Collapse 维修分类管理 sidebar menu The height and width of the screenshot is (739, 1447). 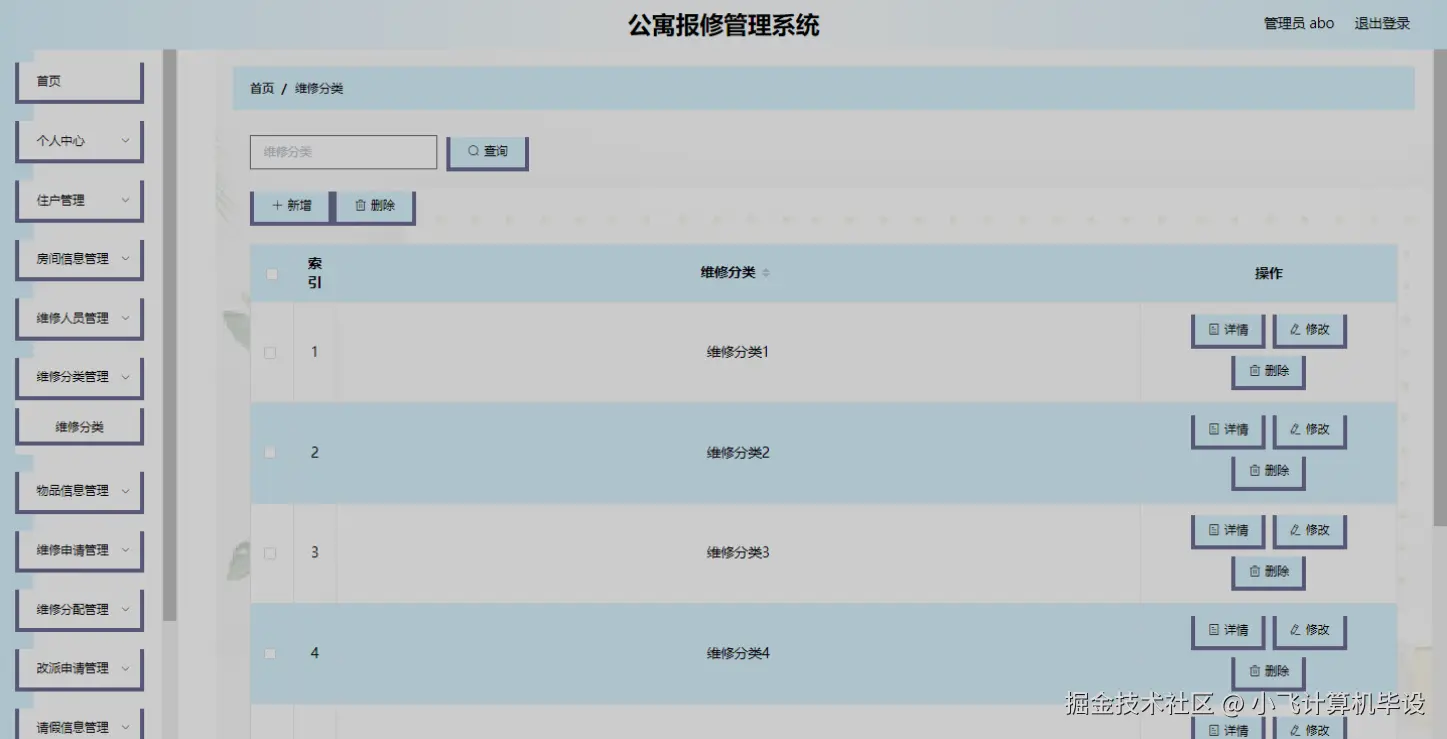(79, 377)
